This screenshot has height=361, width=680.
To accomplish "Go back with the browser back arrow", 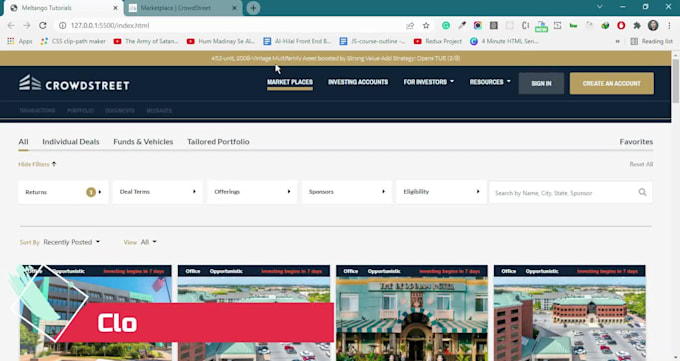I will click(11, 26).
